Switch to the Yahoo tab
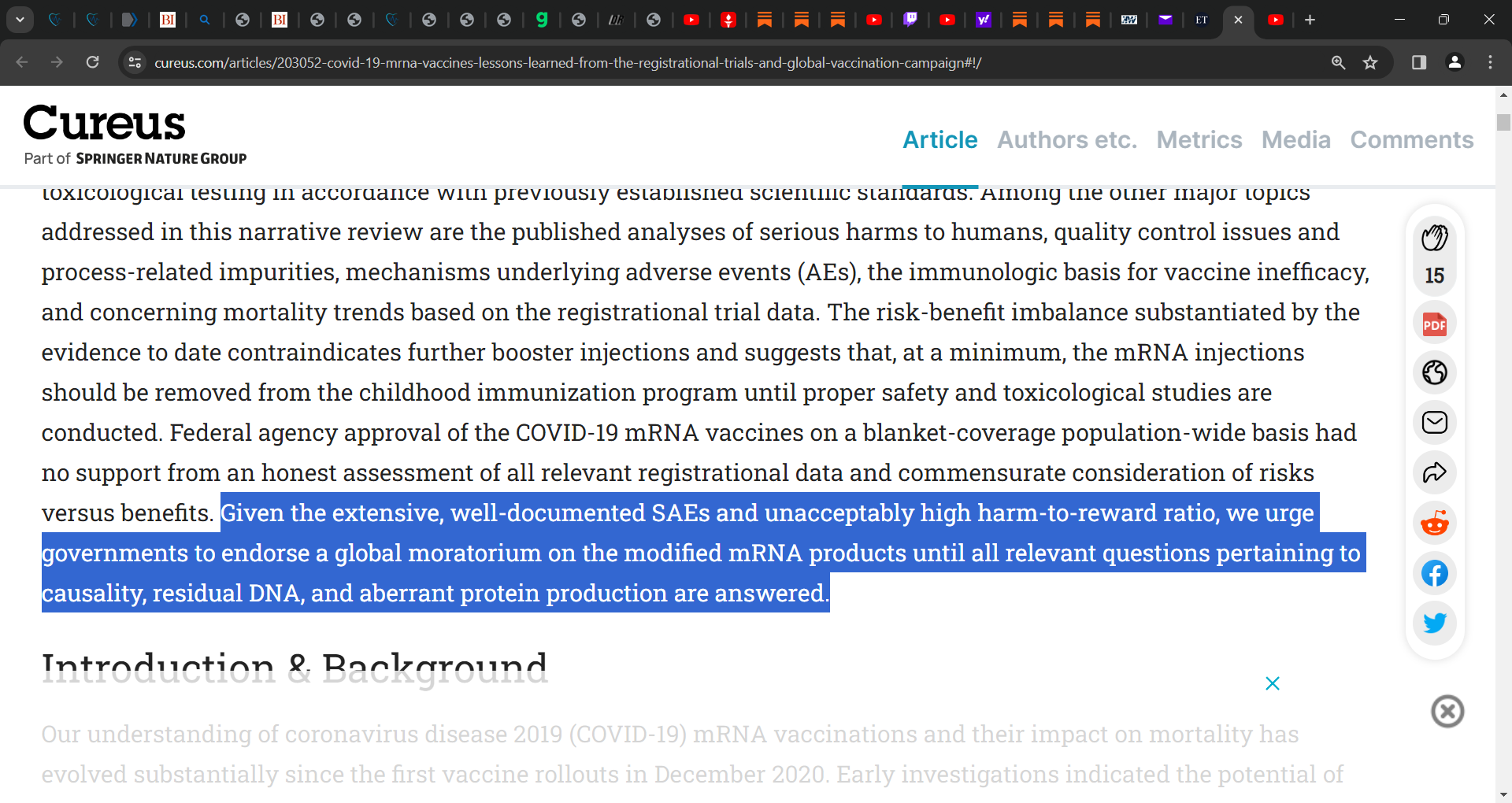1512x803 pixels. click(984, 20)
